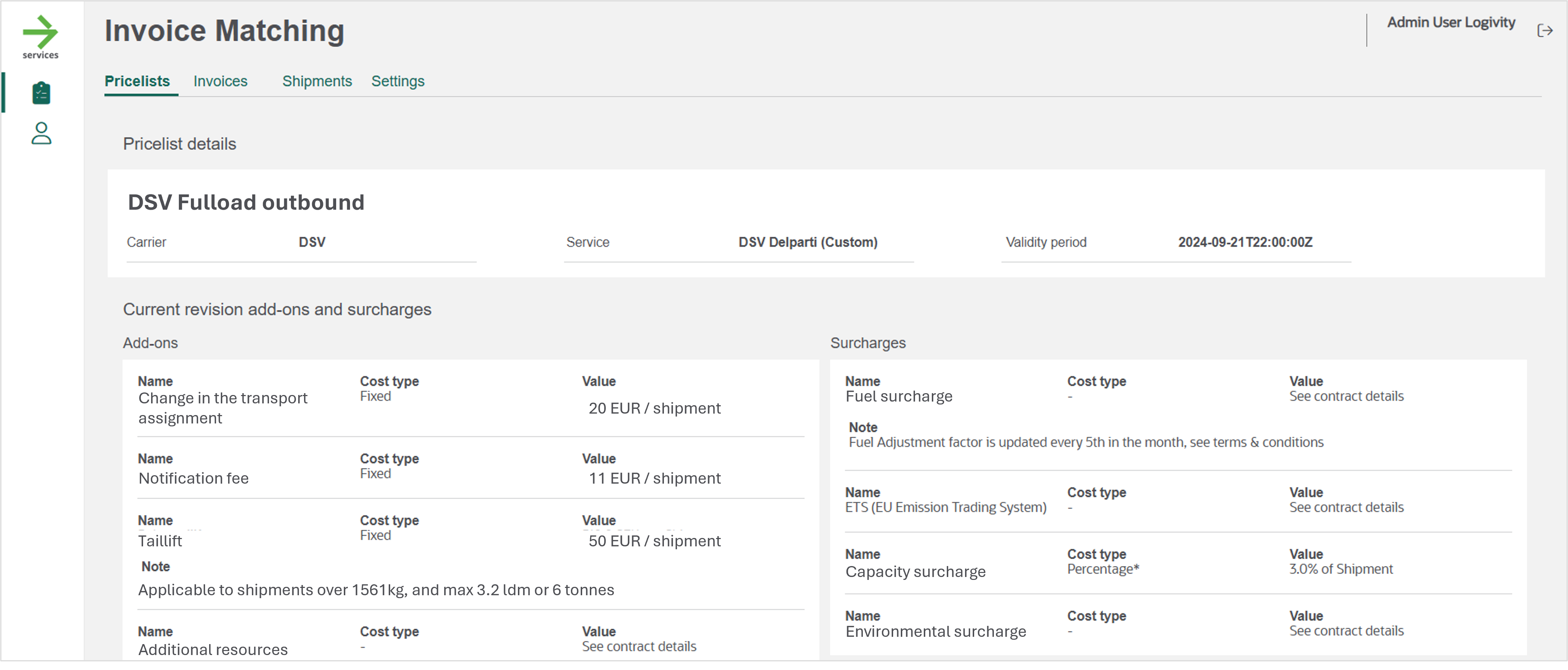Click the carrier value DSV
The height and width of the screenshot is (670, 1568).
[312, 242]
